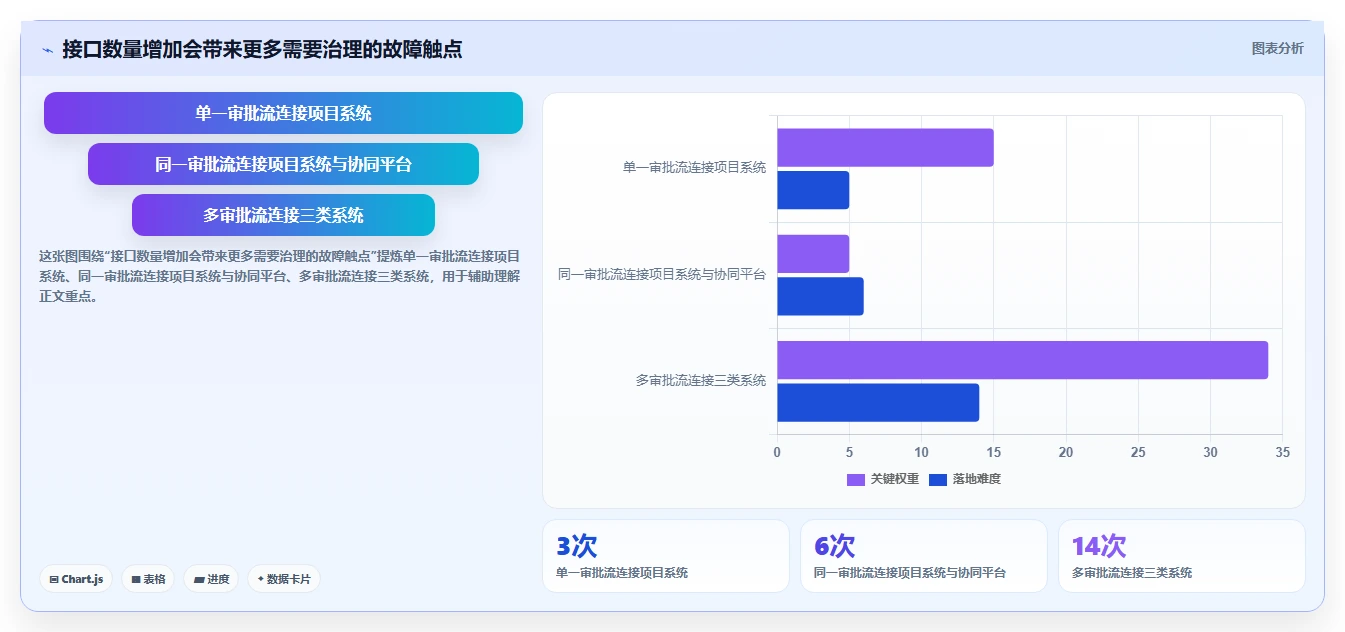Click blue bar for 同一审批流连接项目系统与协同平台

tap(820, 297)
